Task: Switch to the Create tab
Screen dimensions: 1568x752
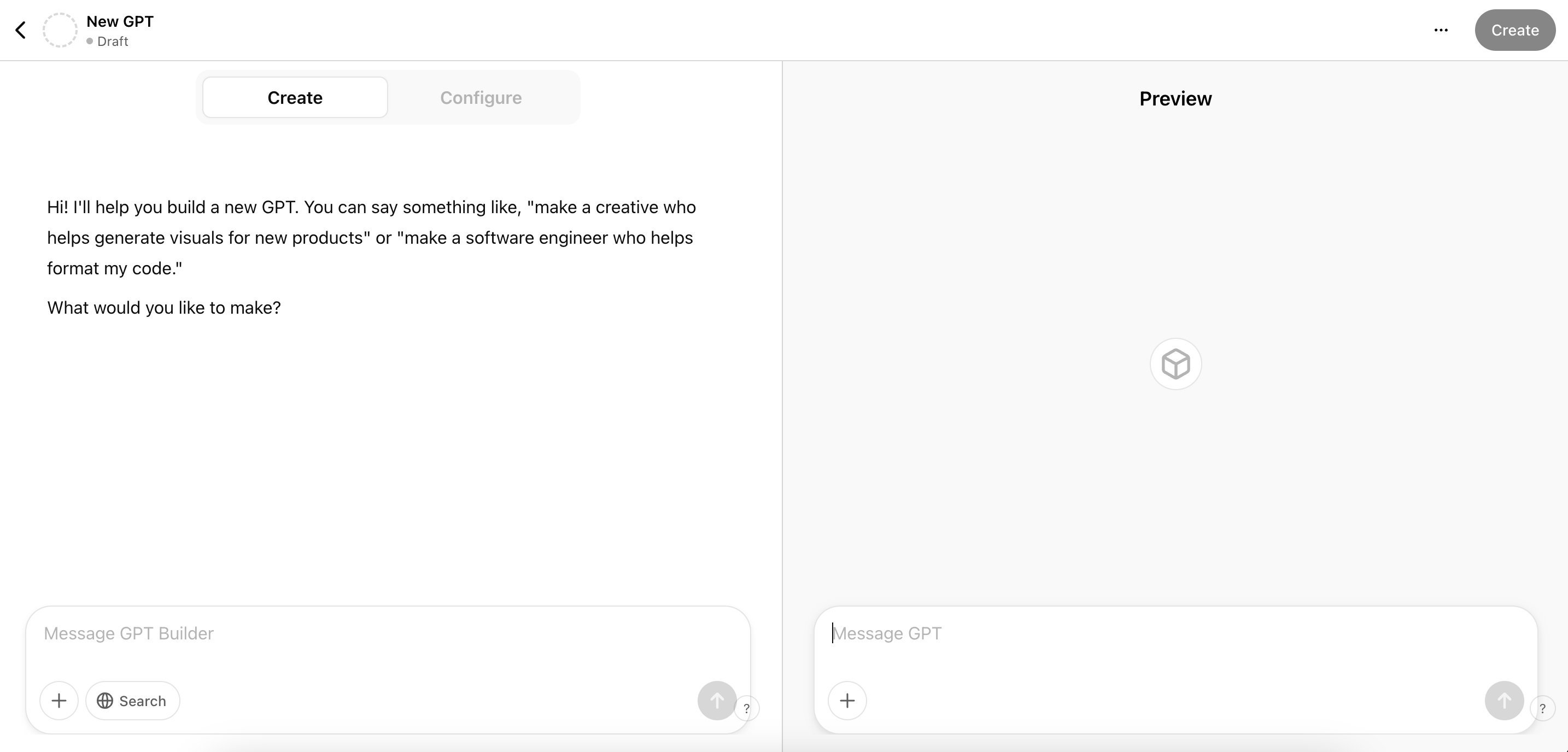Action: click(295, 97)
